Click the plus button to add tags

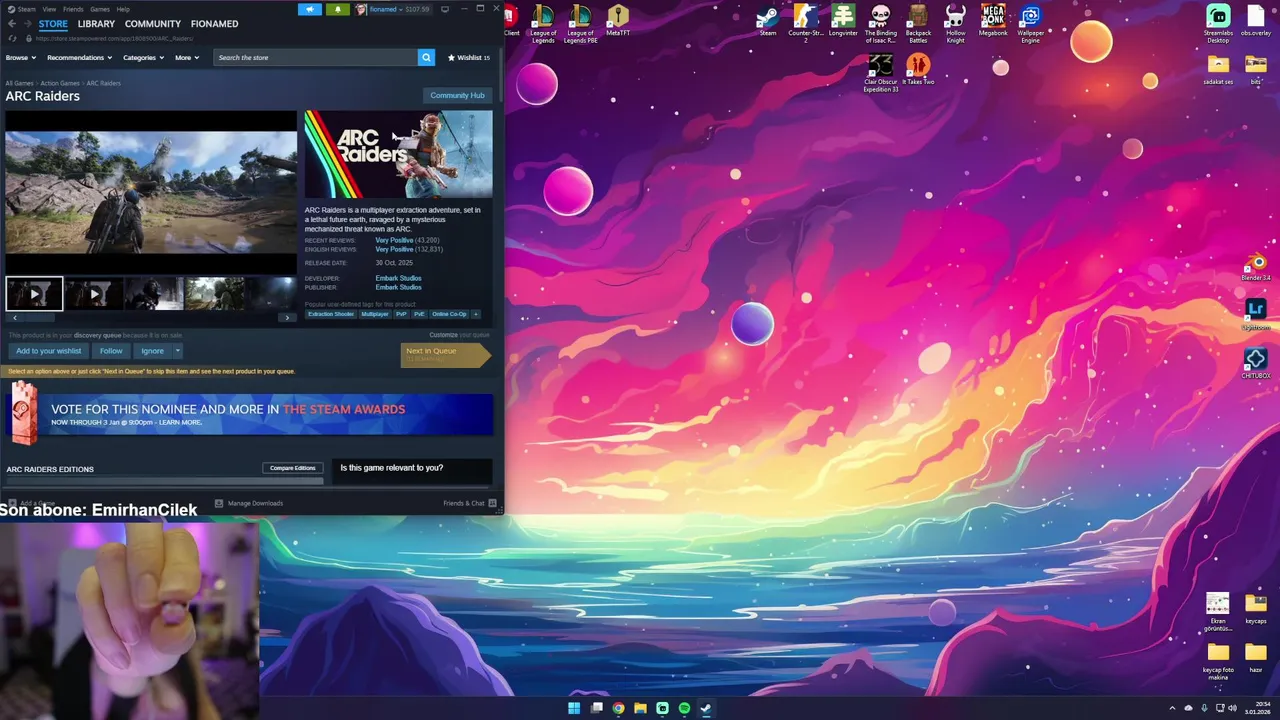coord(476,314)
